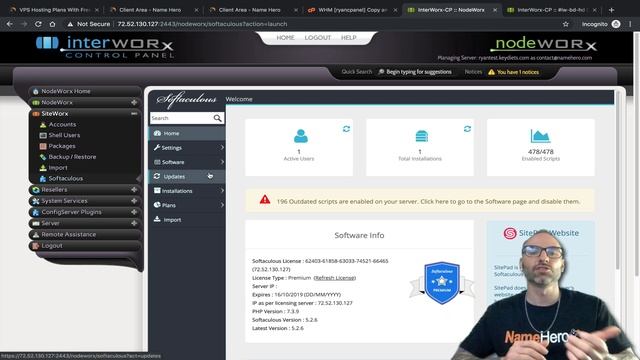This screenshot has width=640, height=360.
Task: Expand Plans in Softaculous menu
Action: (x=187, y=205)
